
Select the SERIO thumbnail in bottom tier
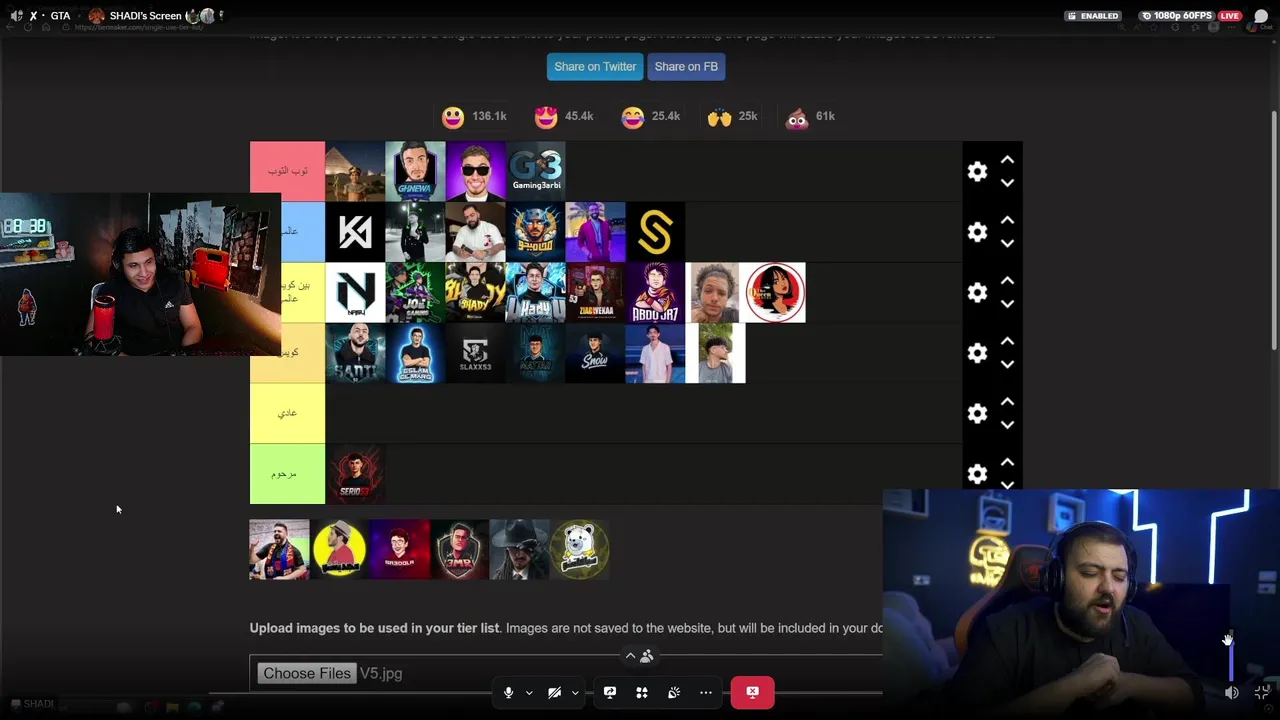click(355, 474)
